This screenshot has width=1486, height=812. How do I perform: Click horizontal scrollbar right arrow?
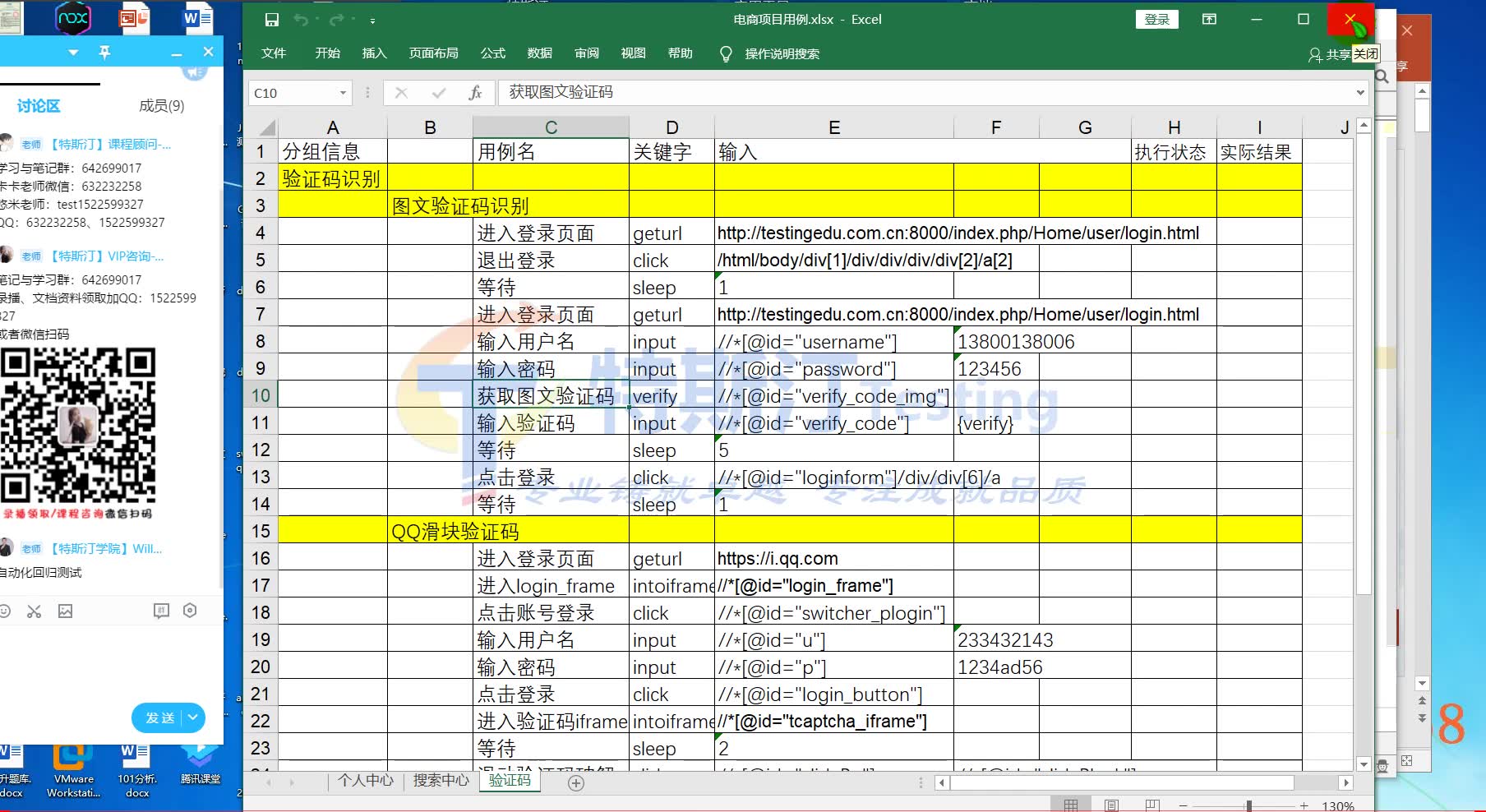pos(1345,783)
